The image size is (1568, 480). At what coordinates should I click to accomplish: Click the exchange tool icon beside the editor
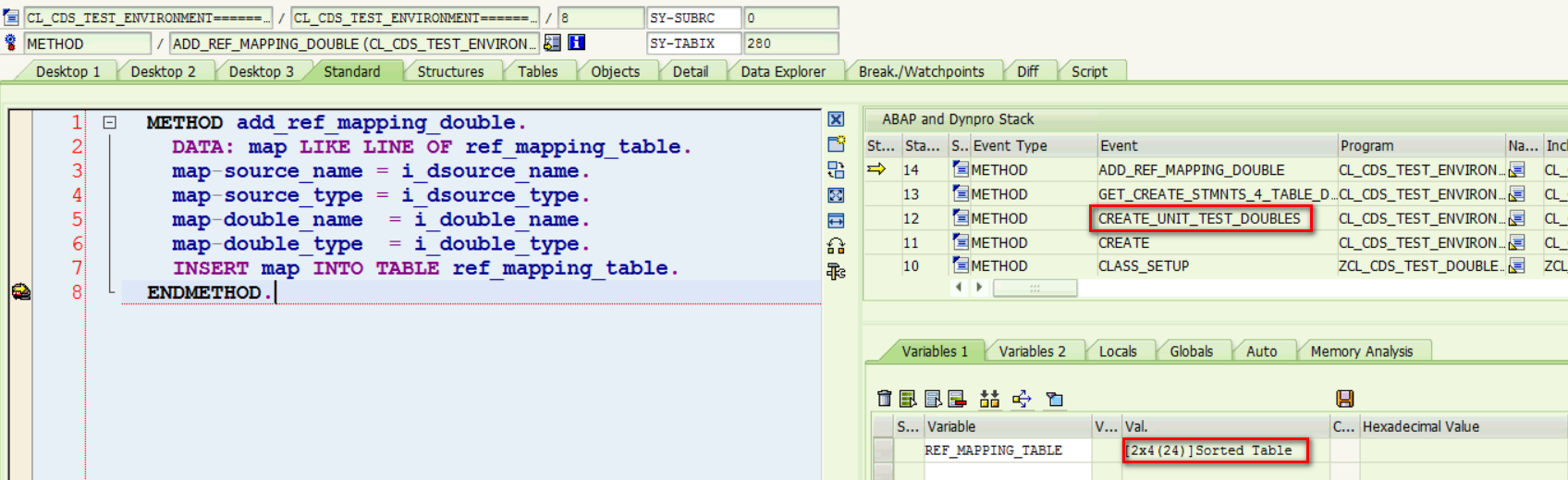point(836,169)
